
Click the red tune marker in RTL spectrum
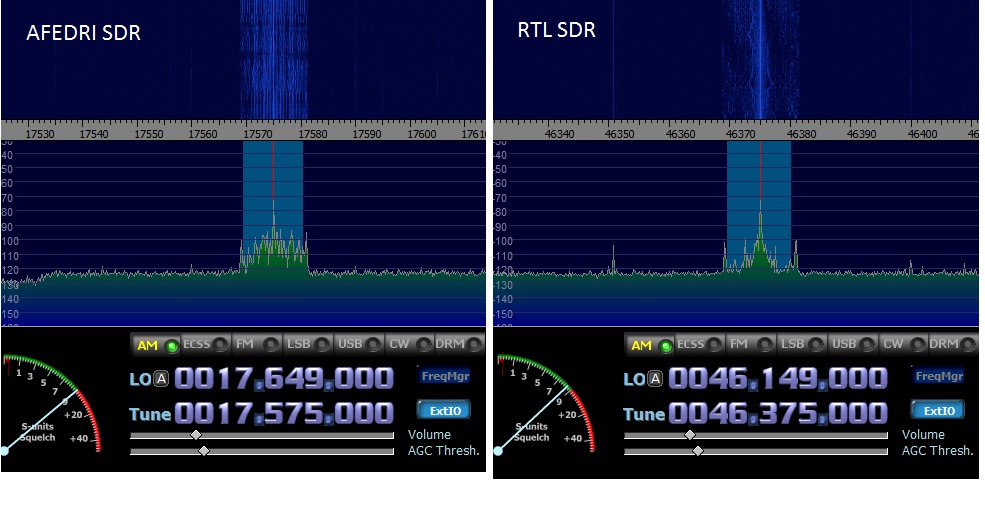(760, 170)
